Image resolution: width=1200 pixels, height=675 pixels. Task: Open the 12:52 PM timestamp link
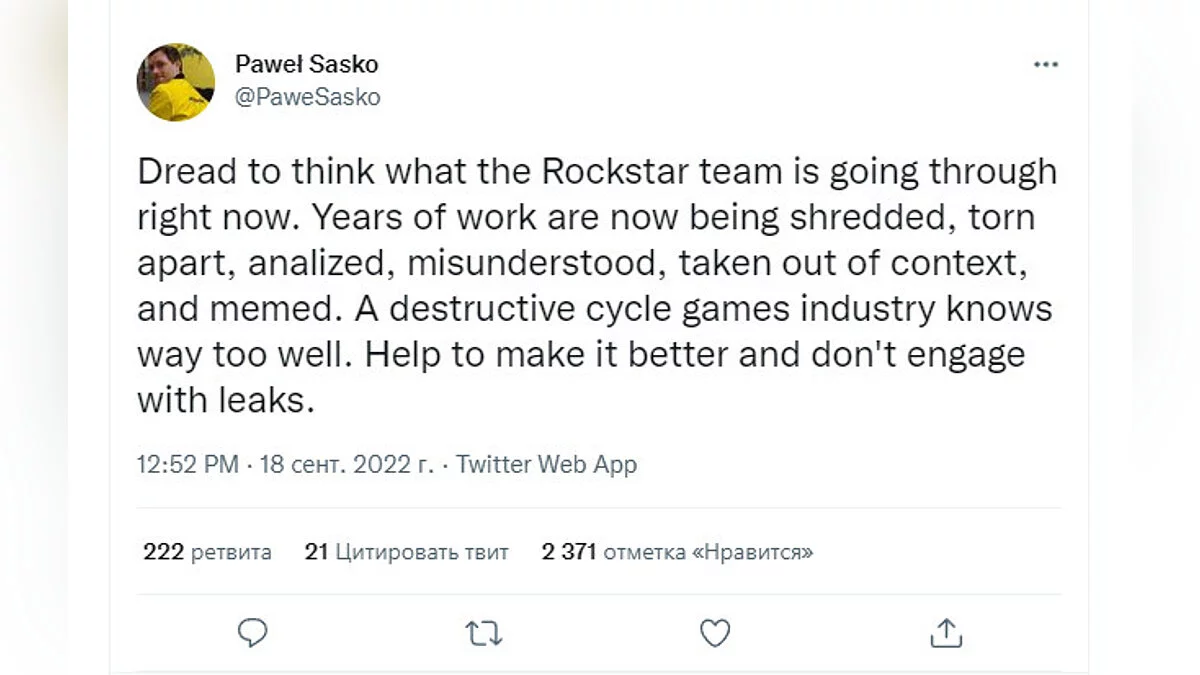pyautogui.click(x=188, y=464)
